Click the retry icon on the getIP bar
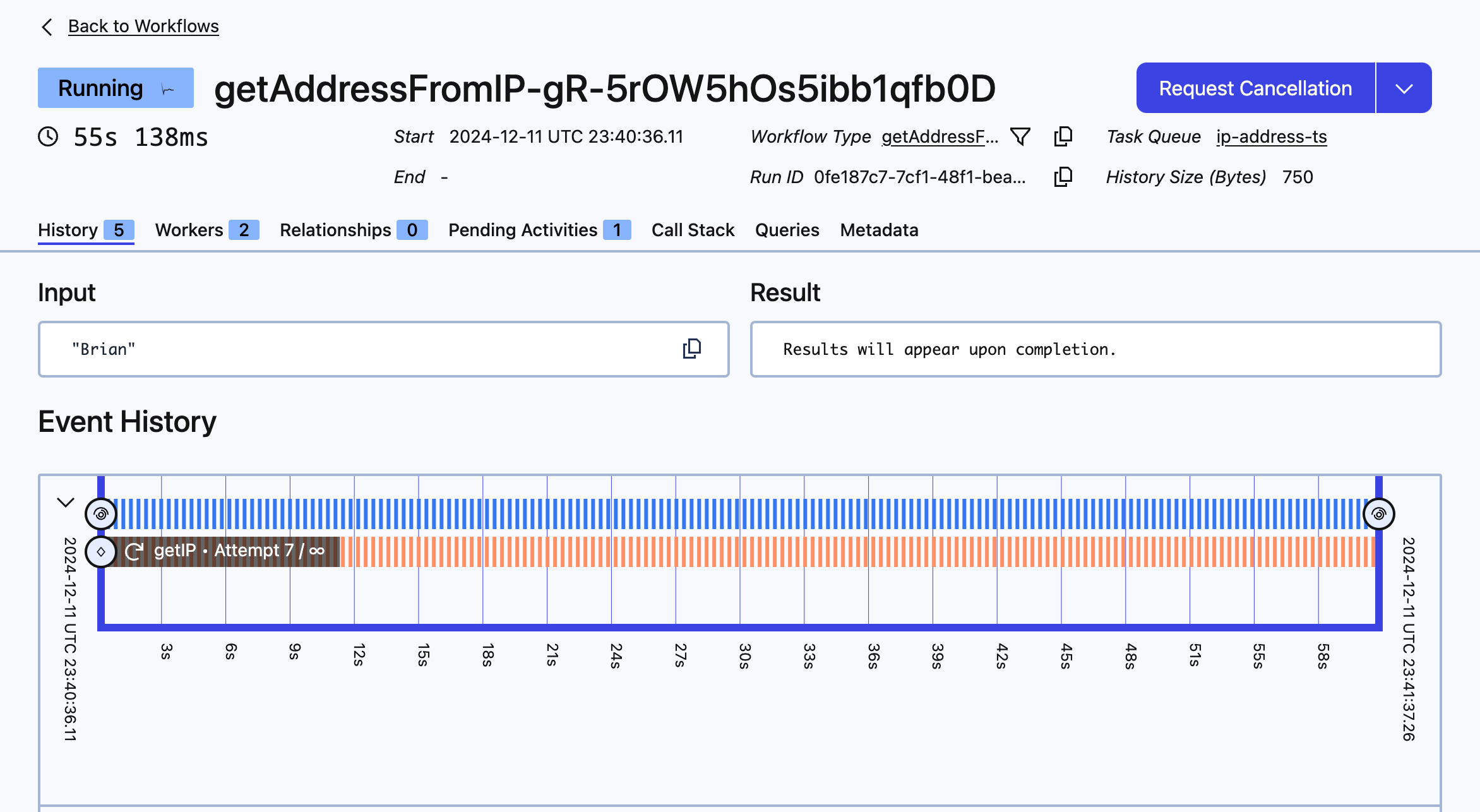This screenshot has height=812, width=1480. [x=134, y=550]
